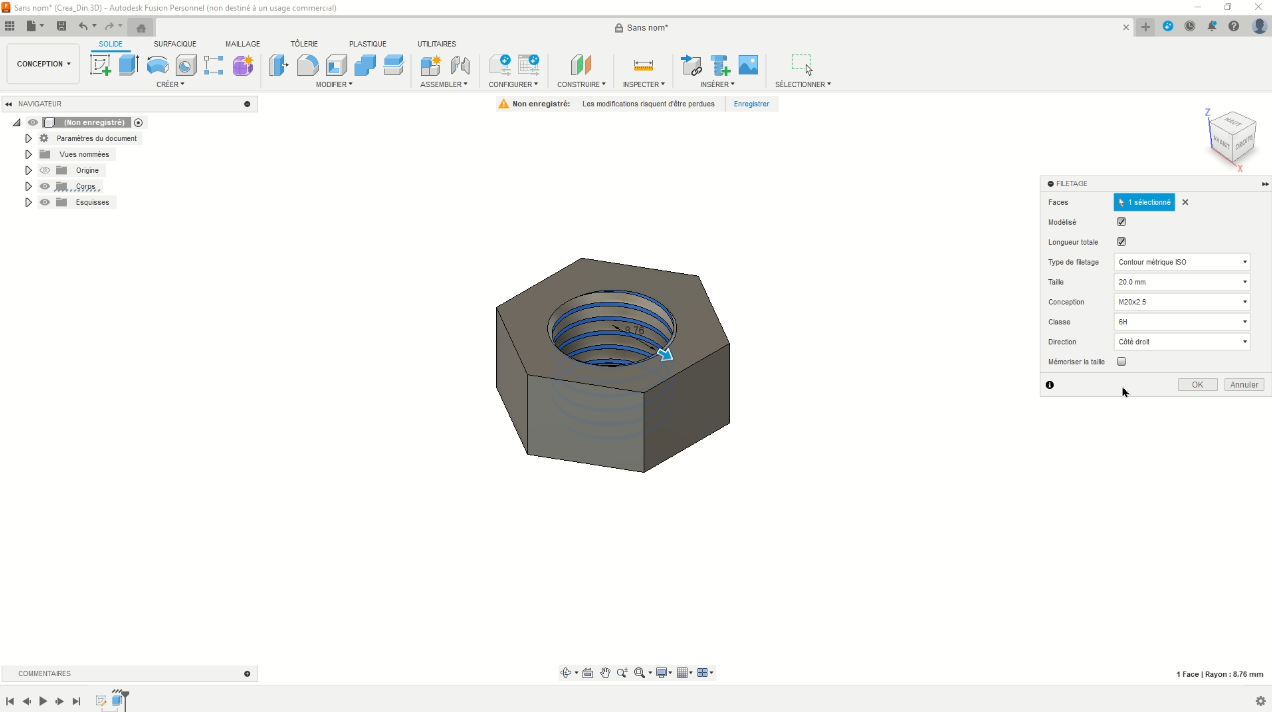1272x712 pixels.
Task: Open the Type de filetage dropdown
Action: click(1182, 262)
